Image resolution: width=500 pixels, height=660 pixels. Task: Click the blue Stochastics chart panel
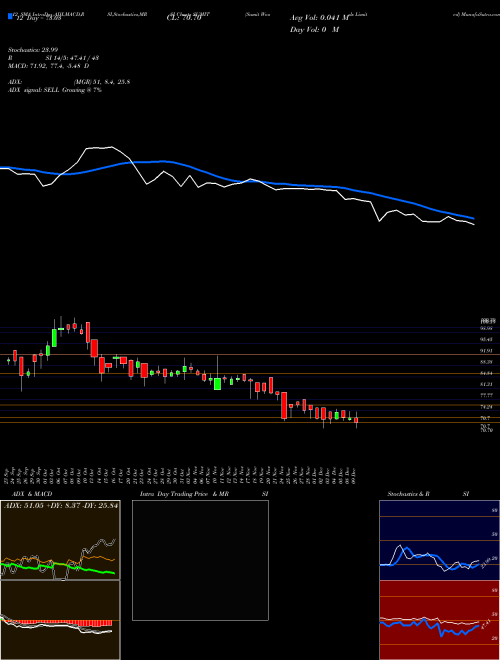pos(439,540)
